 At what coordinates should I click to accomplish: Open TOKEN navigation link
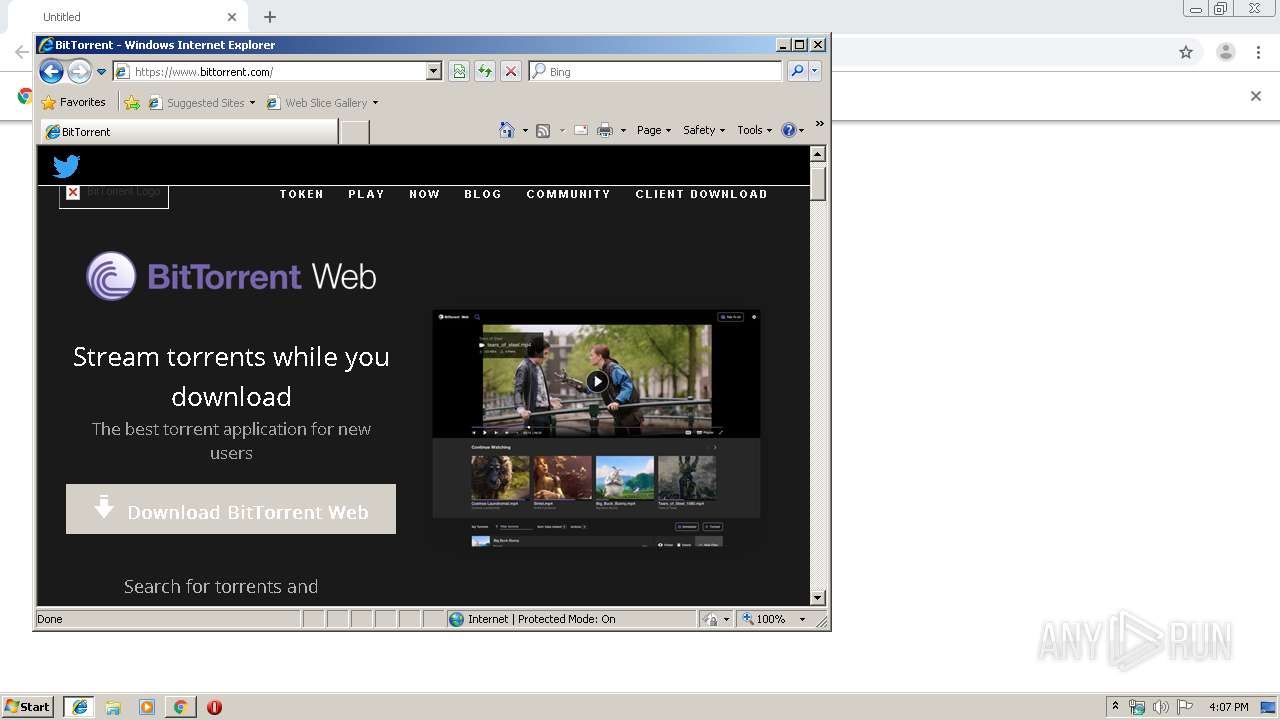tap(302, 194)
